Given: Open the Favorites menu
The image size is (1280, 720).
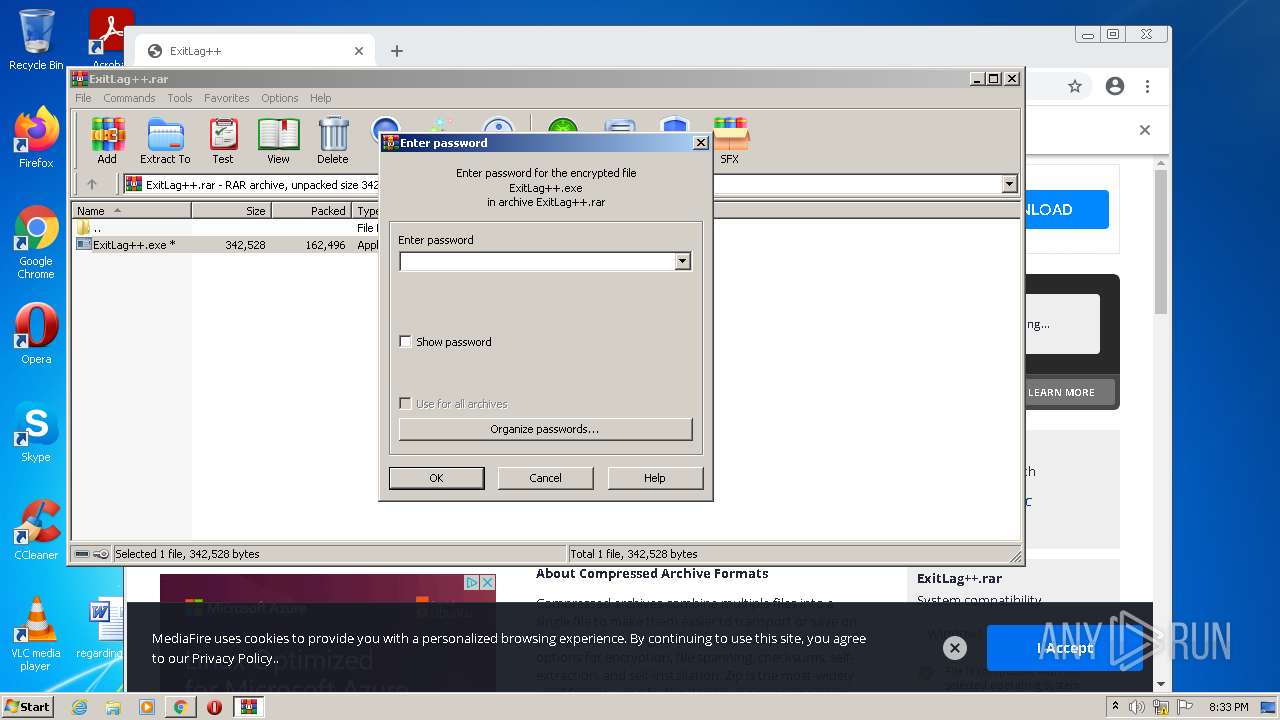Looking at the screenshot, I should click(227, 98).
